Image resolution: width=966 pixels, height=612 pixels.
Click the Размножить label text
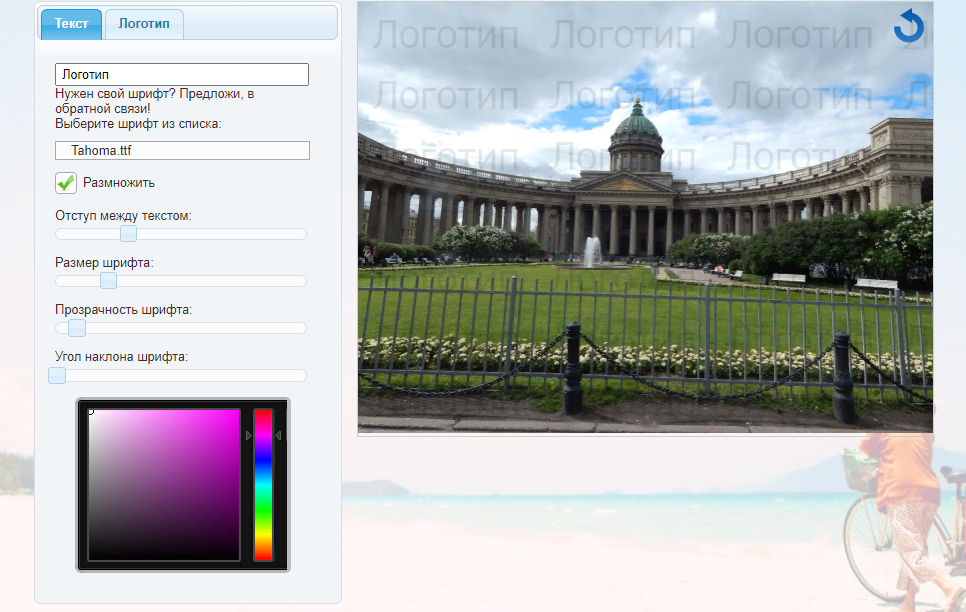click(119, 183)
